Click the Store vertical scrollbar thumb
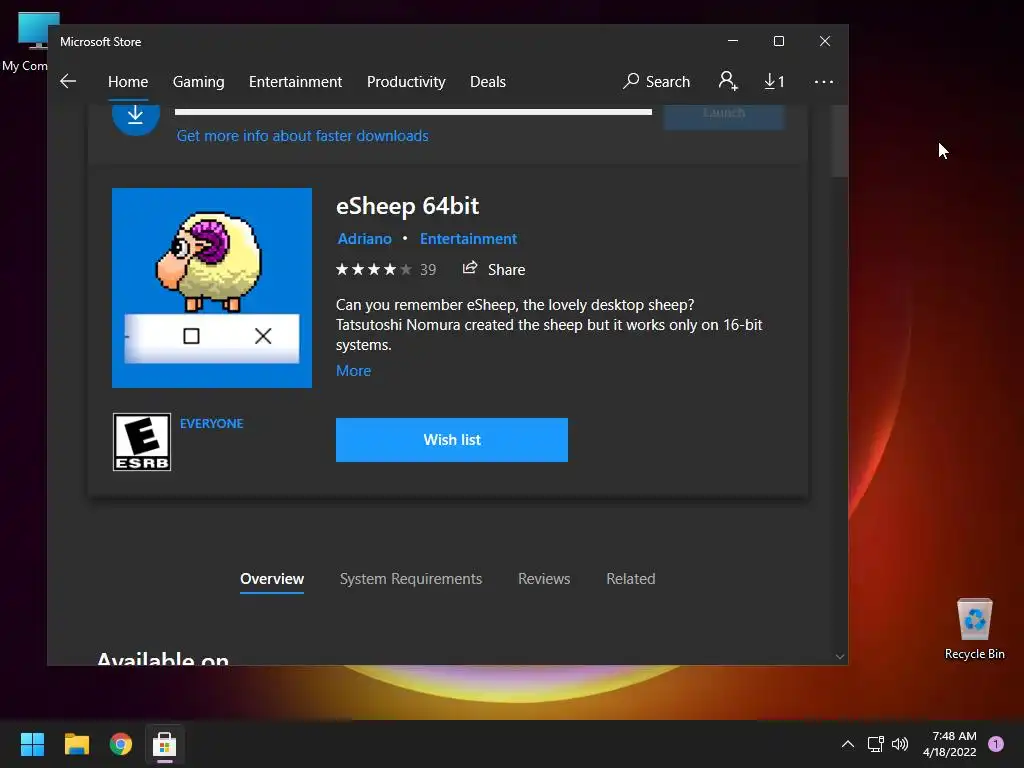This screenshot has height=768, width=1024. [x=840, y=140]
